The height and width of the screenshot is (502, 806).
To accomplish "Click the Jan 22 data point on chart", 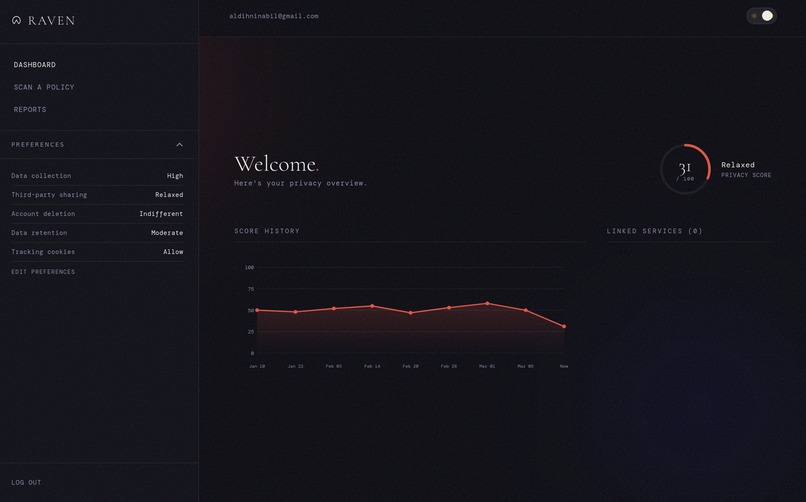I will (x=295, y=312).
